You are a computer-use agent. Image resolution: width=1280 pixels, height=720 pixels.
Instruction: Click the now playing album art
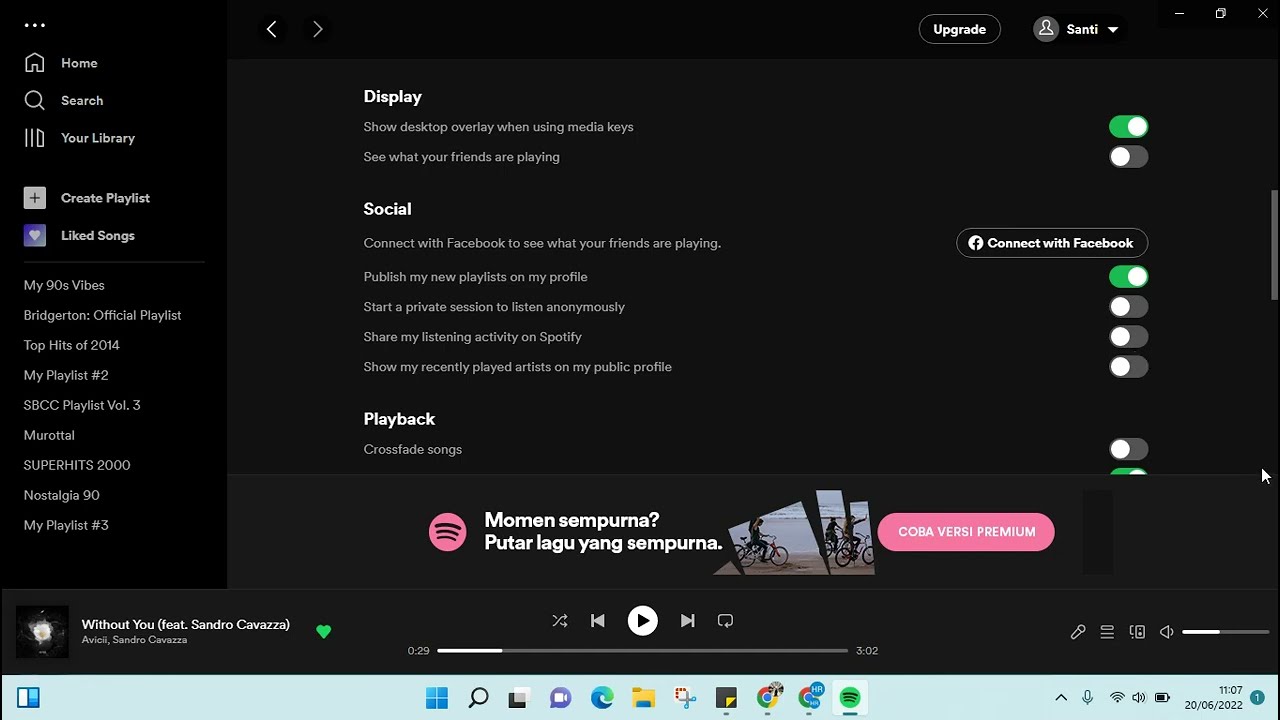[x=42, y=632]
